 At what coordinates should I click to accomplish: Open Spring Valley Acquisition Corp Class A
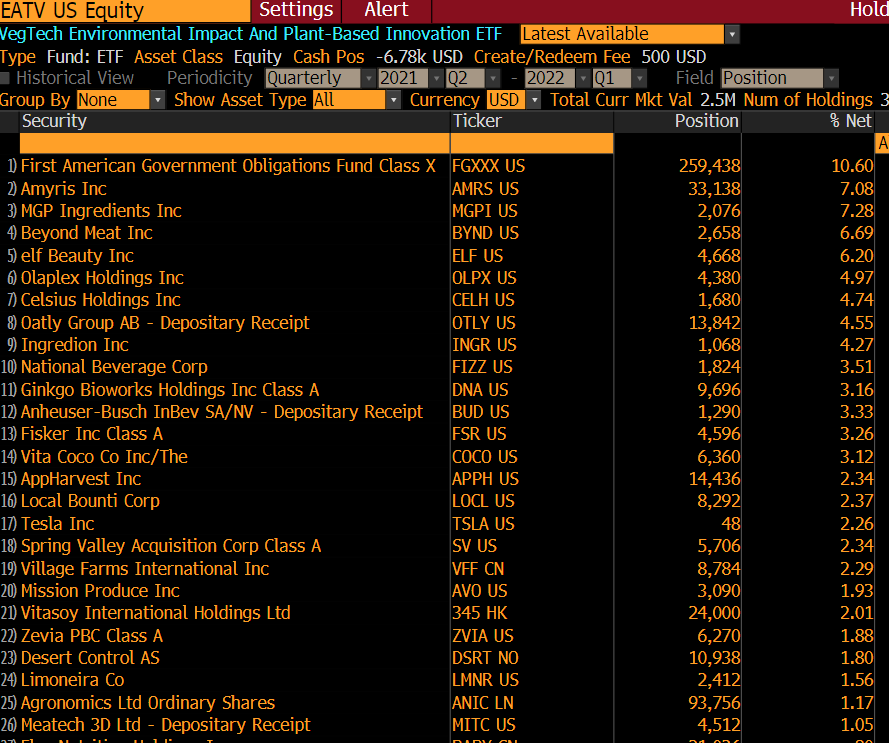click(x=171, y=545)
